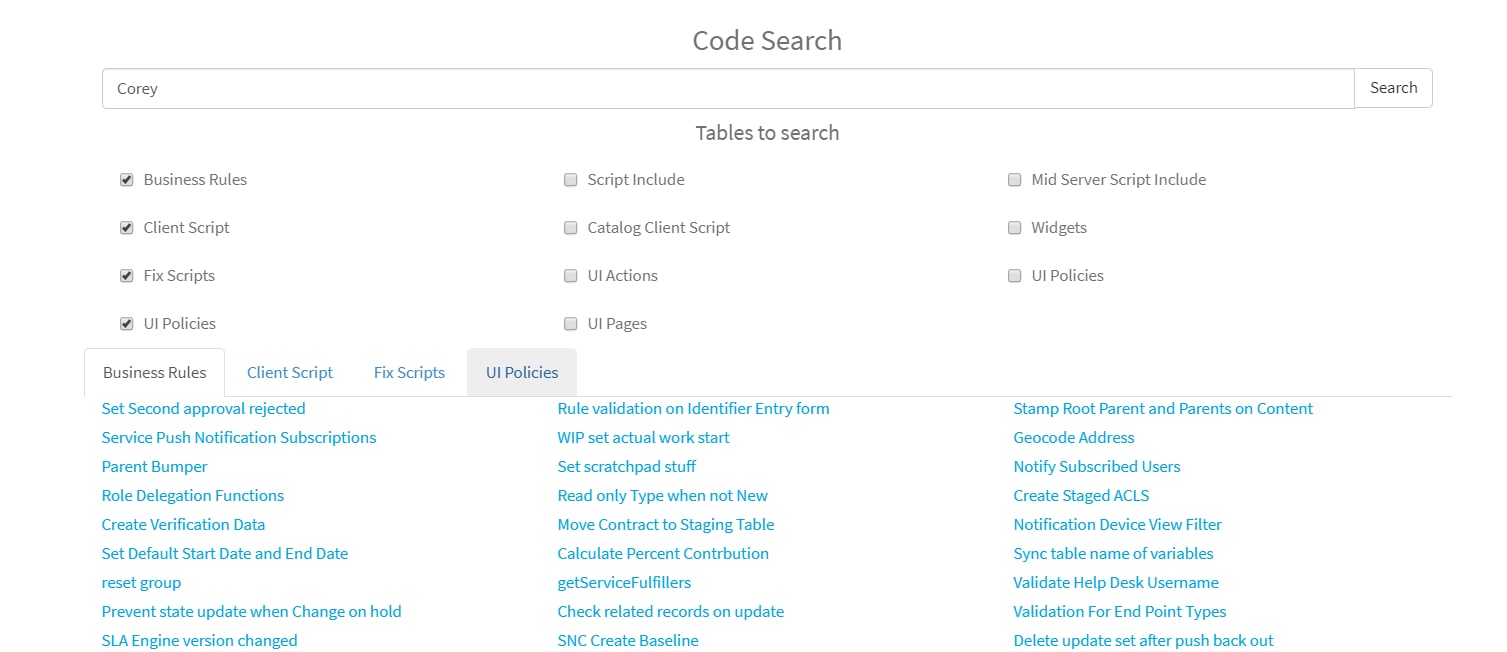The image size is (1507, 652).
Task: Uncheck Fix Scripts in tables to search
Action: (x=126, y=275)
